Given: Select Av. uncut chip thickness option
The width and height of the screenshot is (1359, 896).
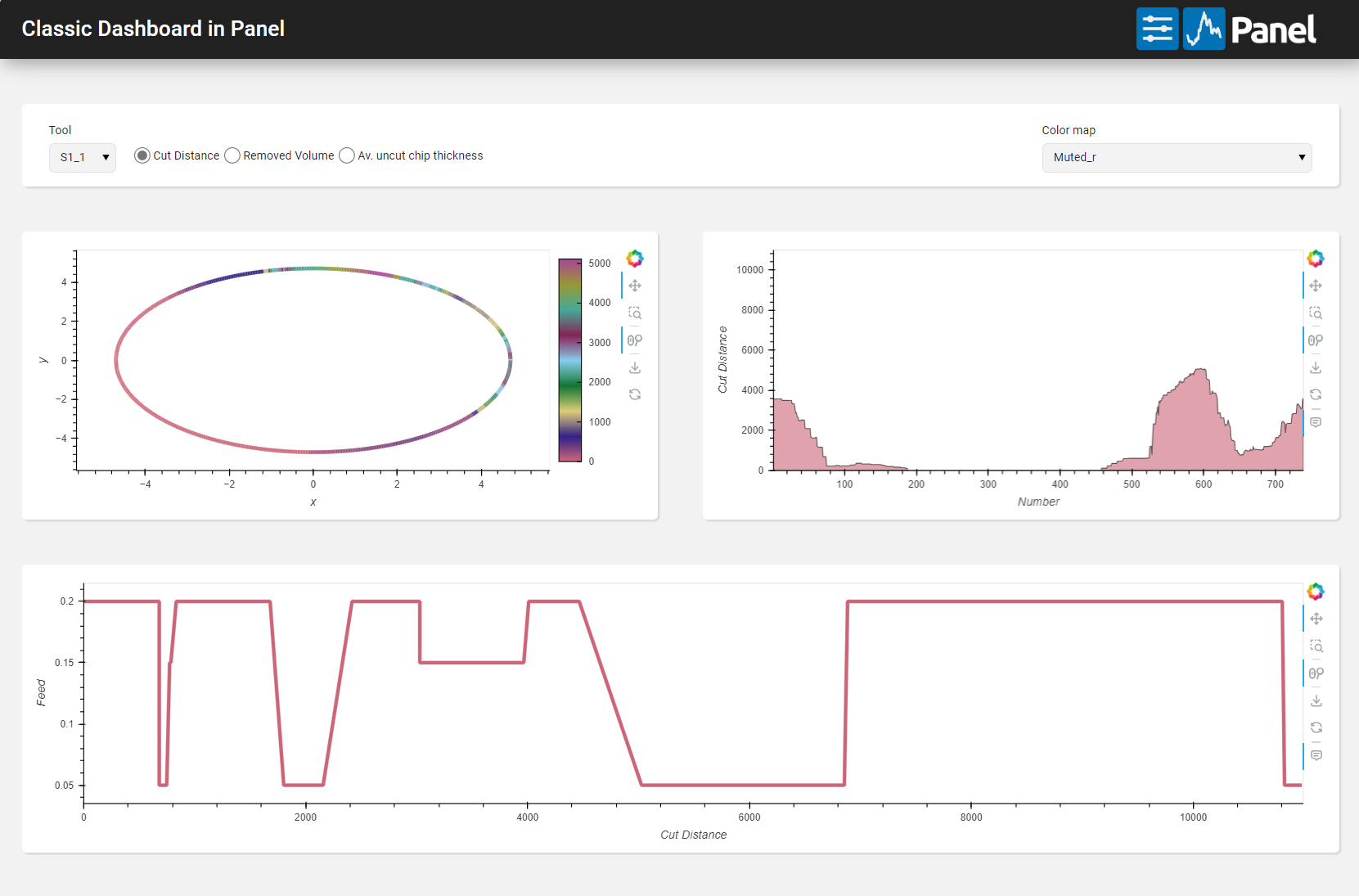Looking at the screenshot, I should (347, 155).
